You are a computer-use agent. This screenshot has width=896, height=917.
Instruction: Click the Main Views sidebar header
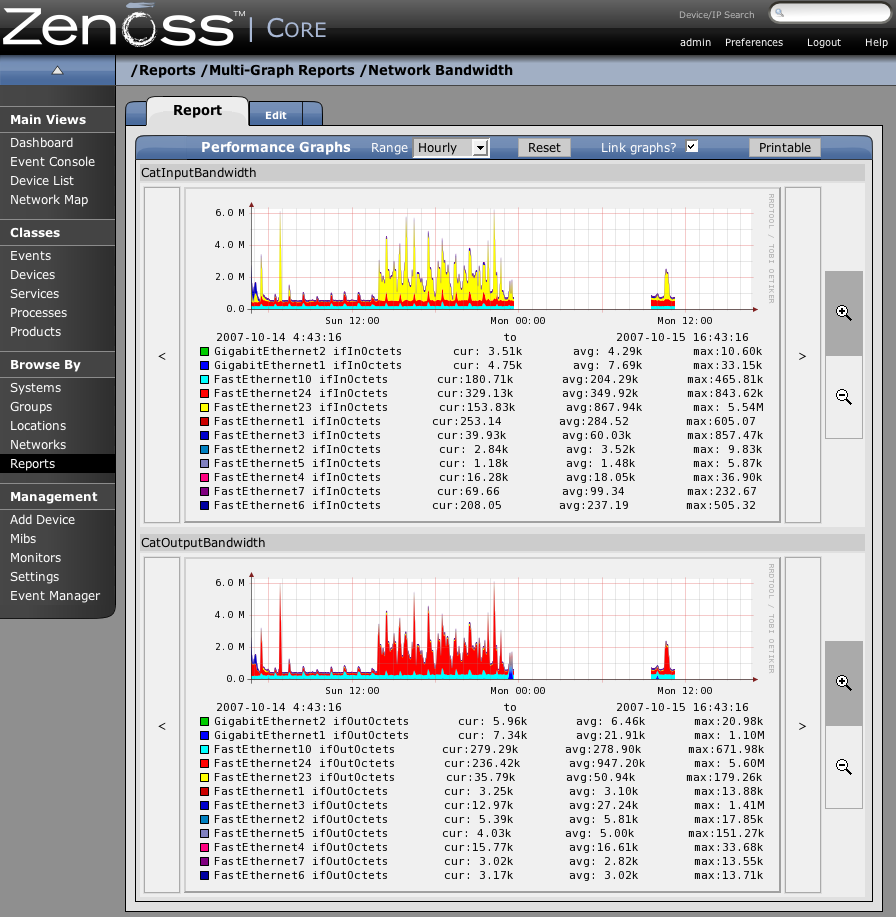48,119
